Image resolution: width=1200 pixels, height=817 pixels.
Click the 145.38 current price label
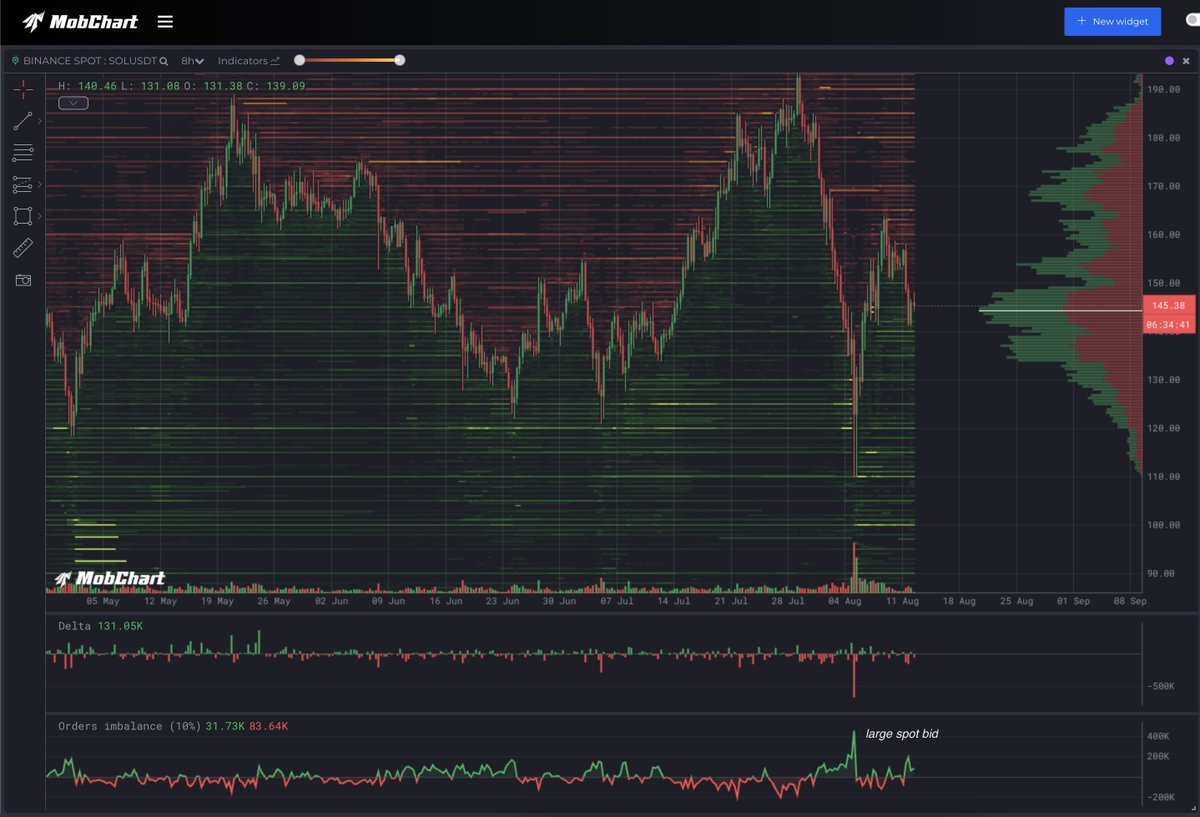(1167, 306)
